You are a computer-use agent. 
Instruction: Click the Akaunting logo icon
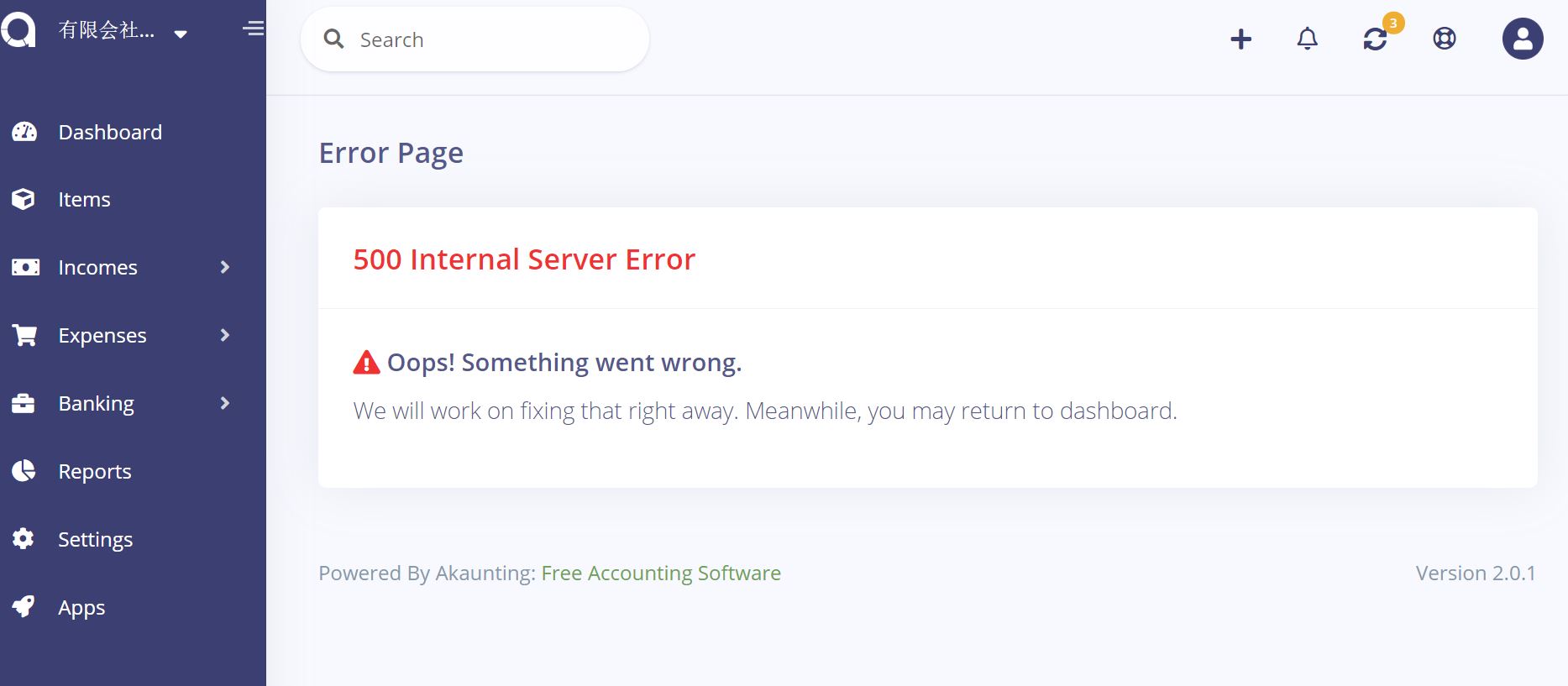19,31
